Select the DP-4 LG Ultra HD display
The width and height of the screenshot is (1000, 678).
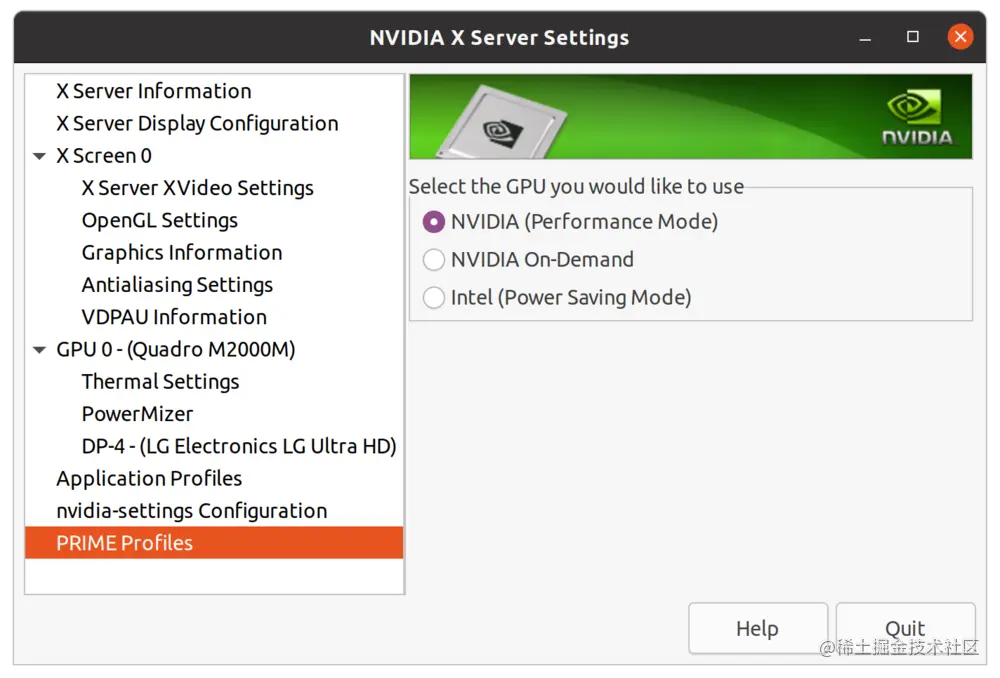[x=238, y=446]
